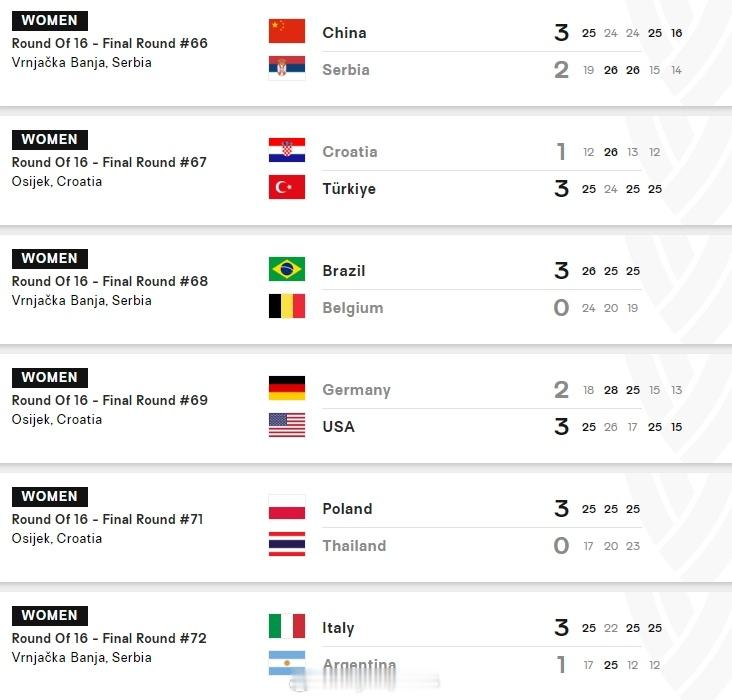Click the Türkiye team name

[x=349, y=189]
